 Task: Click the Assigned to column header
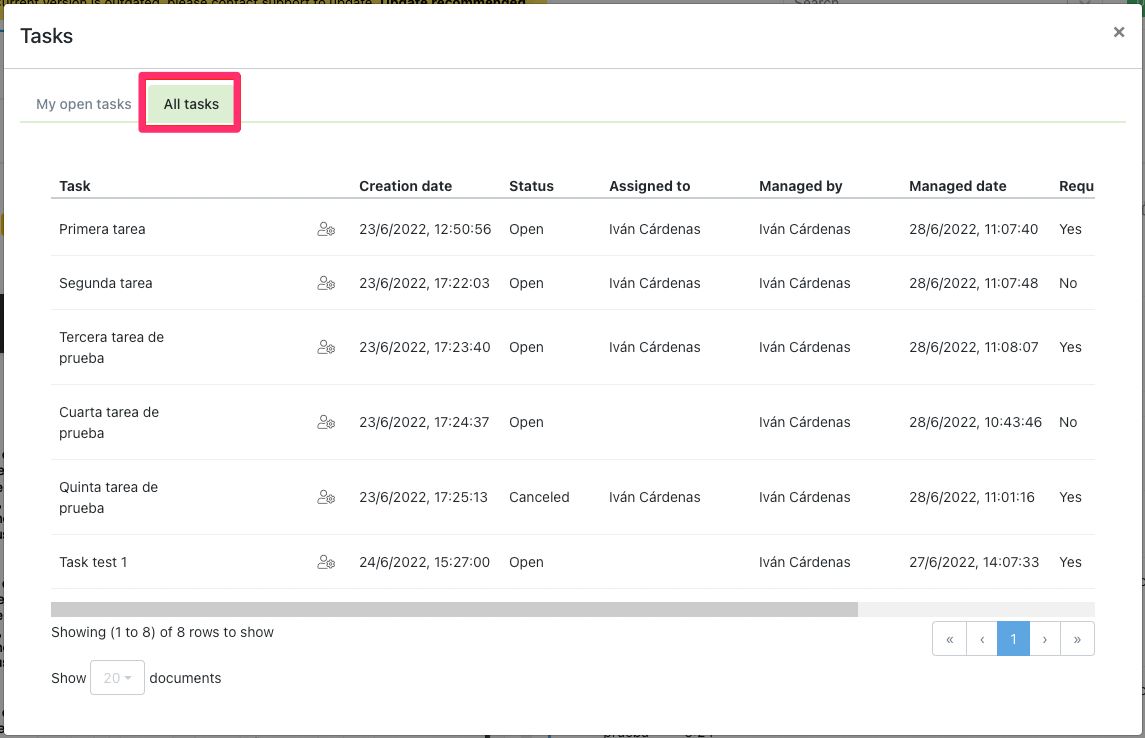click(649, 186)
